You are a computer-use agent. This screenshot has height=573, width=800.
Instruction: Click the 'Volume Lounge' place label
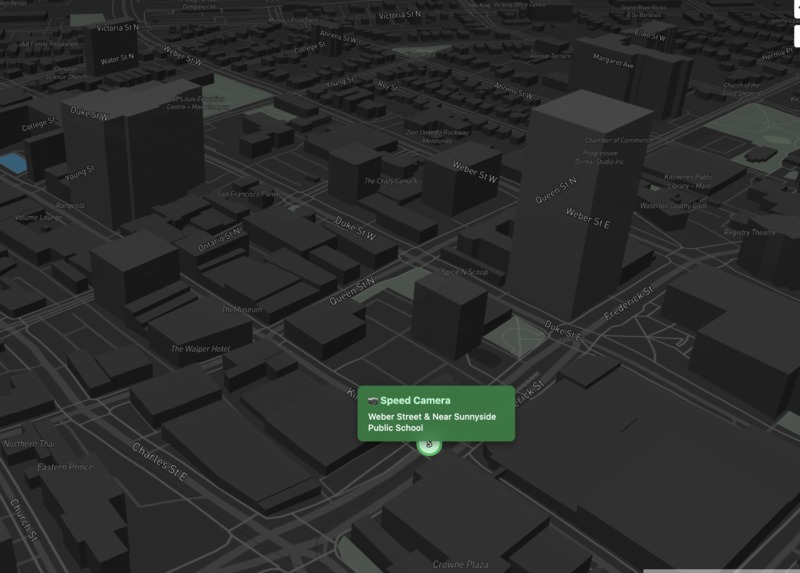click(x=38, y=217)
